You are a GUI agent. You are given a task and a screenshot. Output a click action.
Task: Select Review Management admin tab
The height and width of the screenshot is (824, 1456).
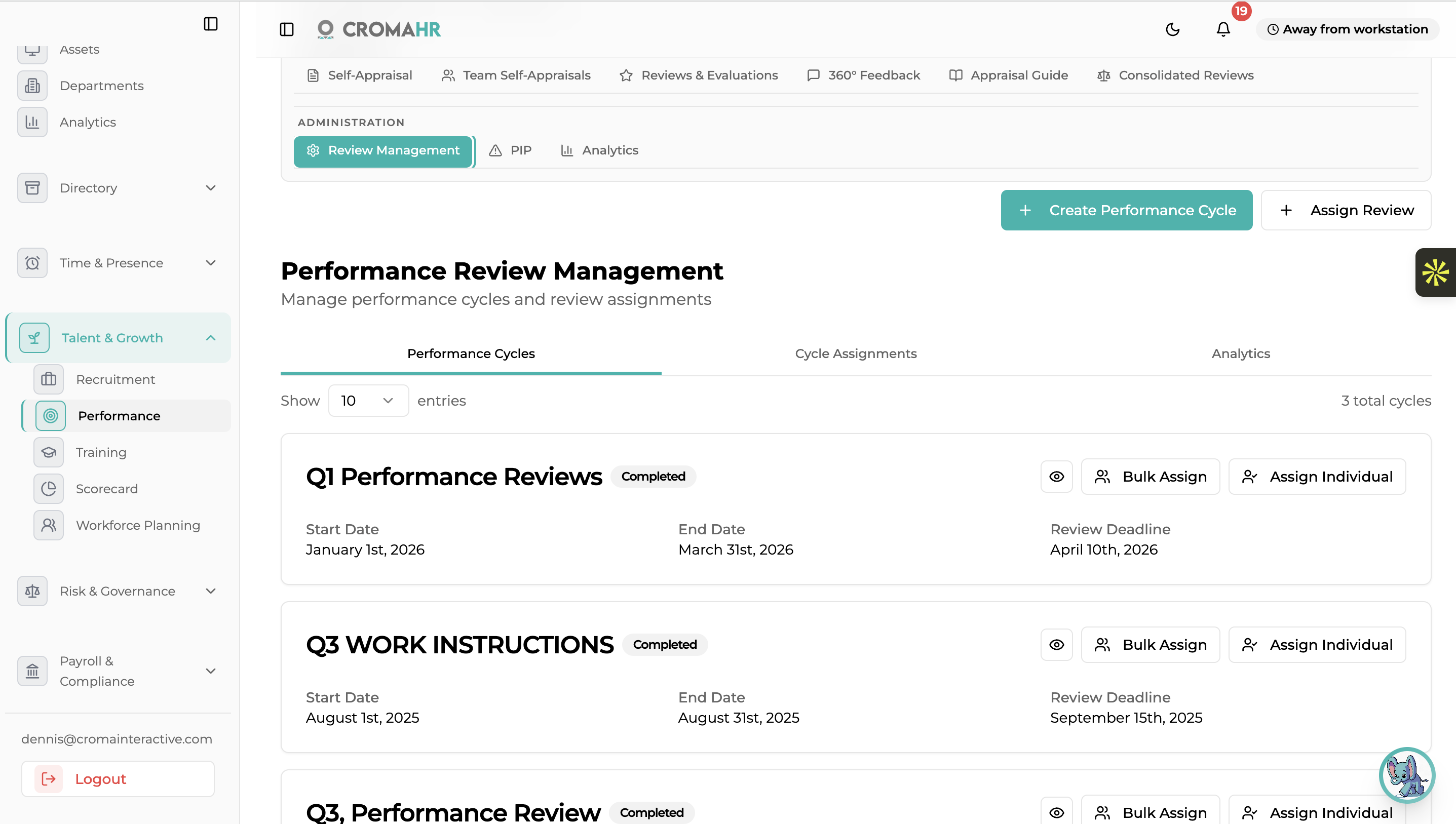tap(383, 150)
